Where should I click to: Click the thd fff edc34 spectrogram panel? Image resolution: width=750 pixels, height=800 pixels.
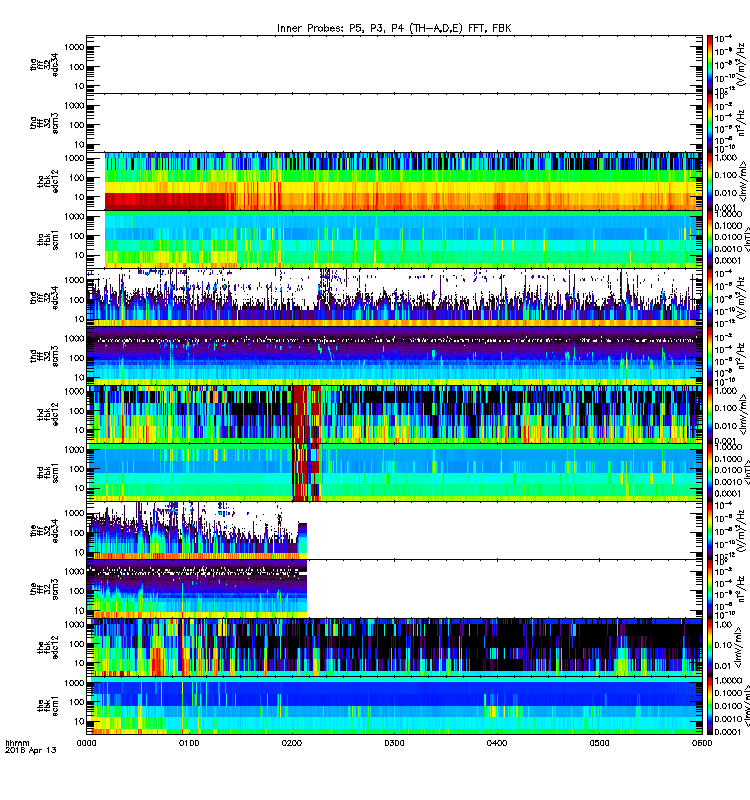click(x=394, y=297)
